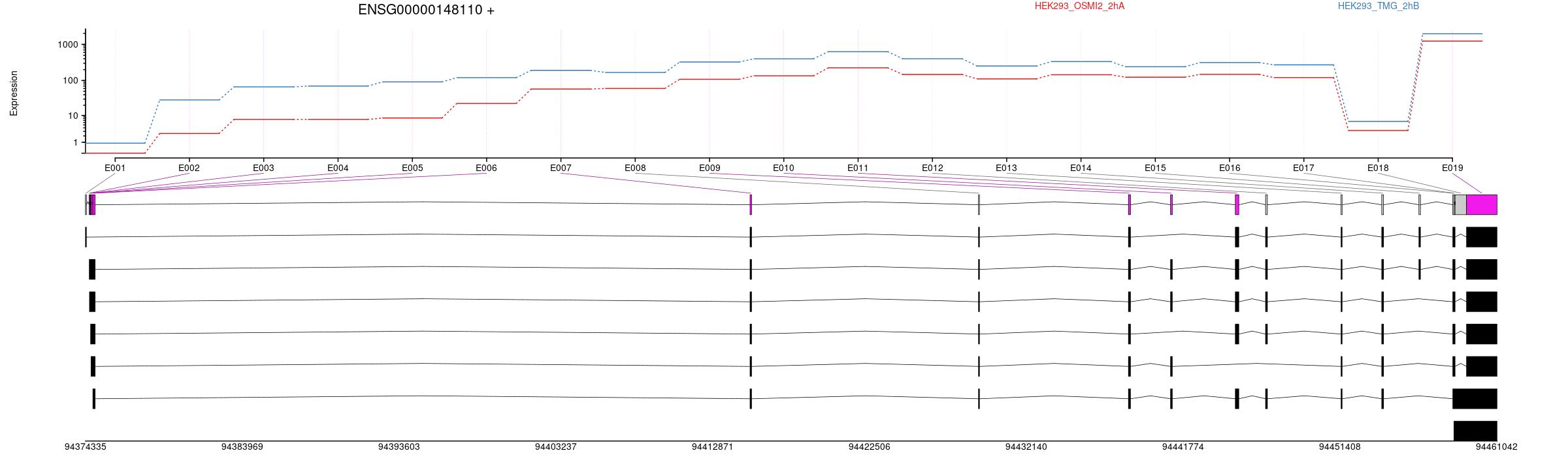Screen dimensions: 1568x457
Task: Click genomic coordinate 94461042
Action: 1497,447
